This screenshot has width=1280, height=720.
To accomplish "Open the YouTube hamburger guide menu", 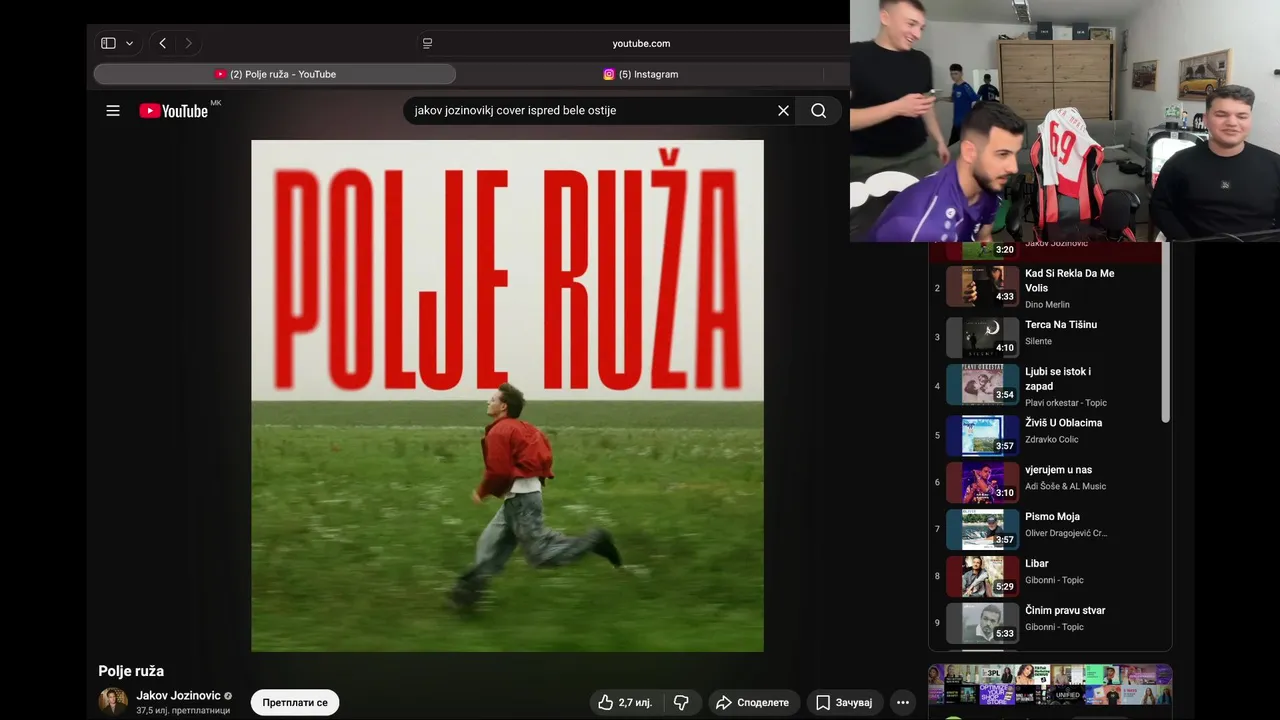I will point(113,111).
